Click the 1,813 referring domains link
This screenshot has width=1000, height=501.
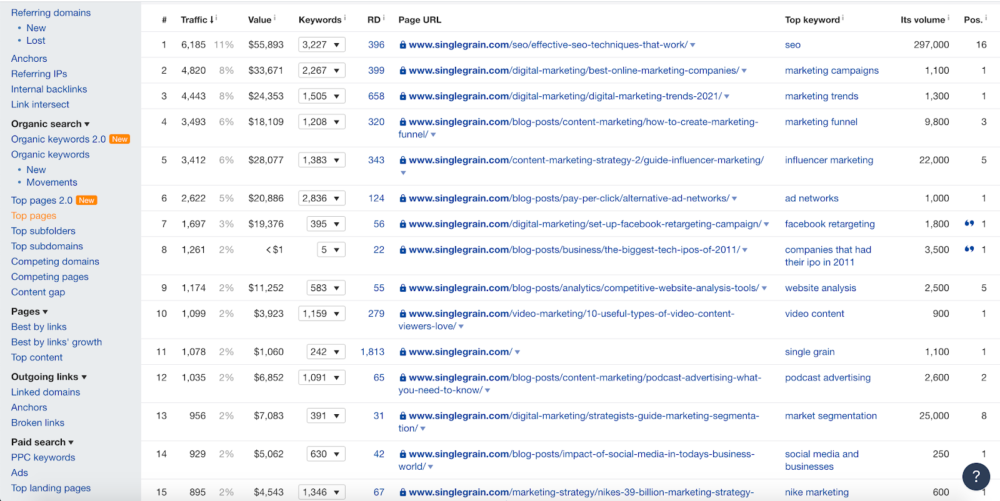372,352
